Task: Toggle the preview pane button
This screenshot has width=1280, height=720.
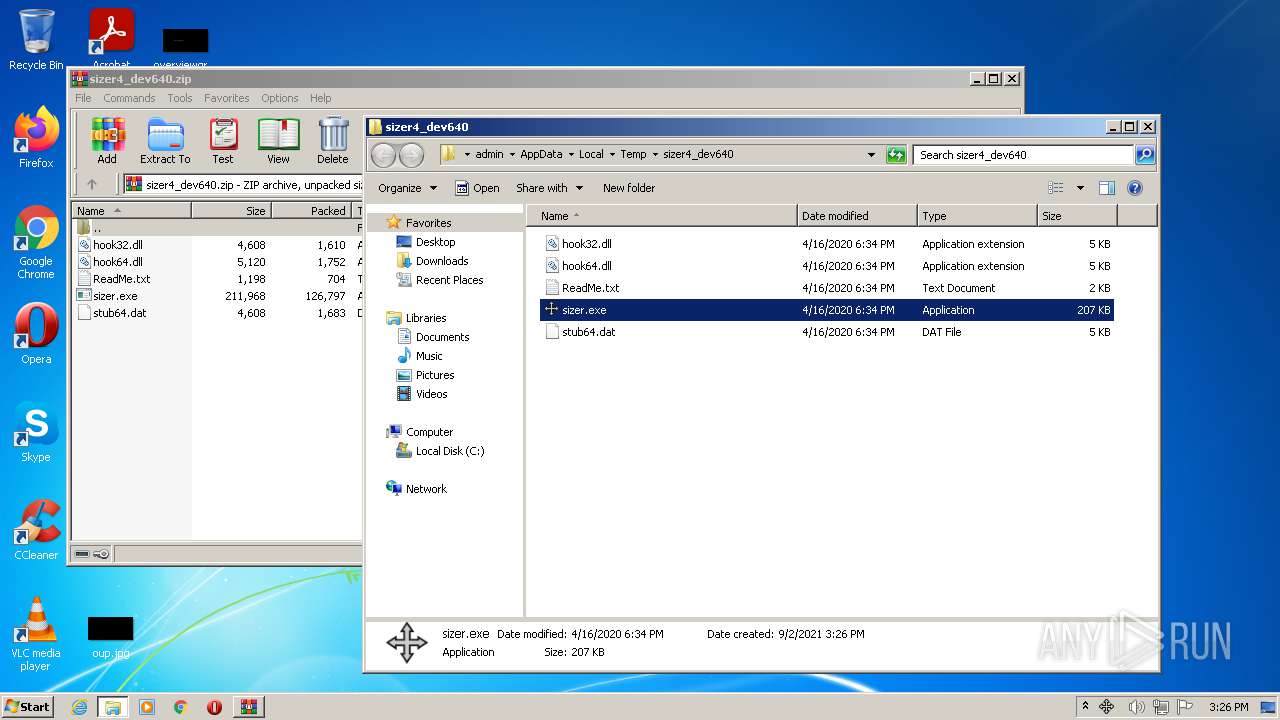Action: pos(1107,188)
